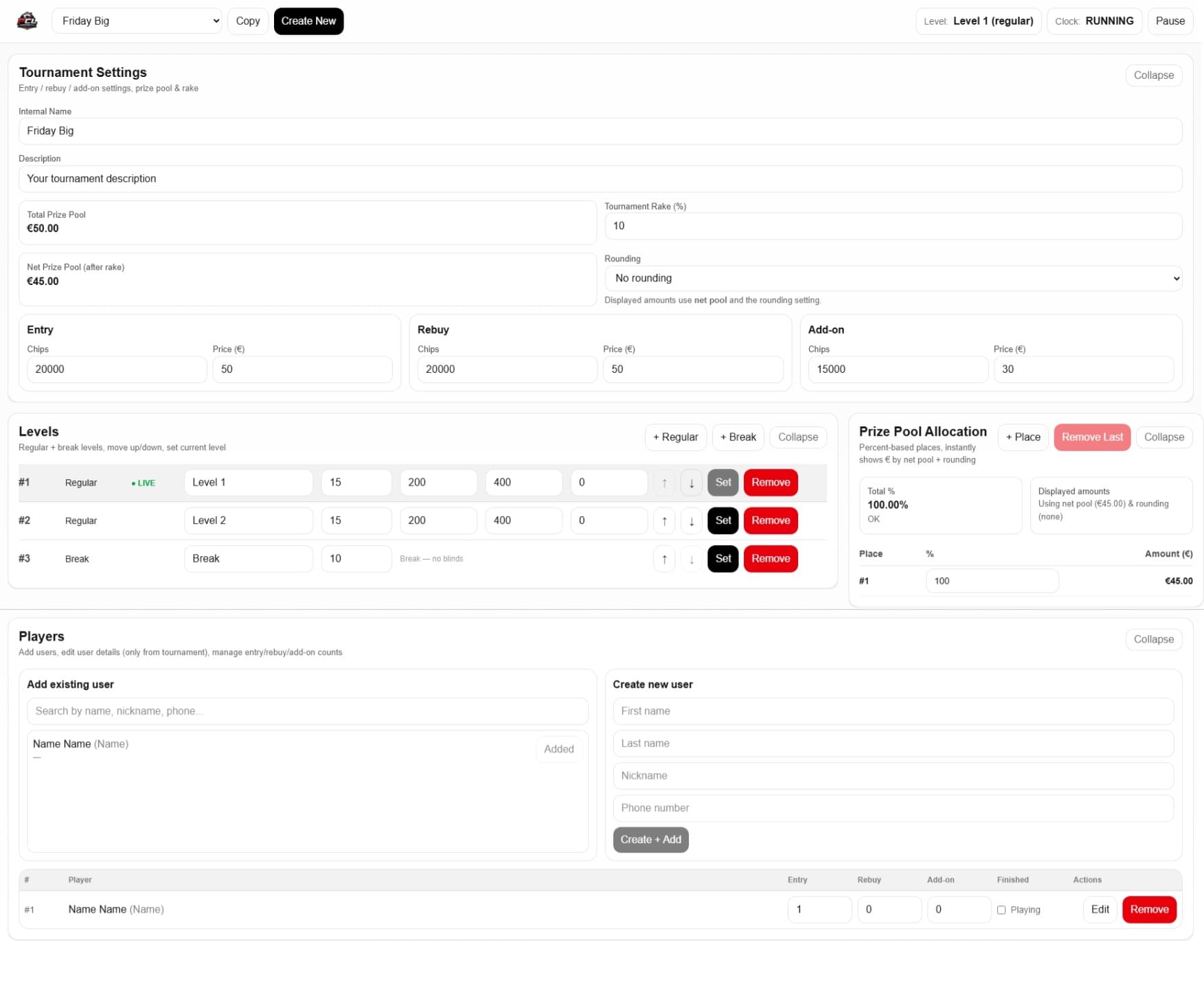Screen dimensions: 1204x981
Task: Click the club logo icon
Action: pos(27,21)
